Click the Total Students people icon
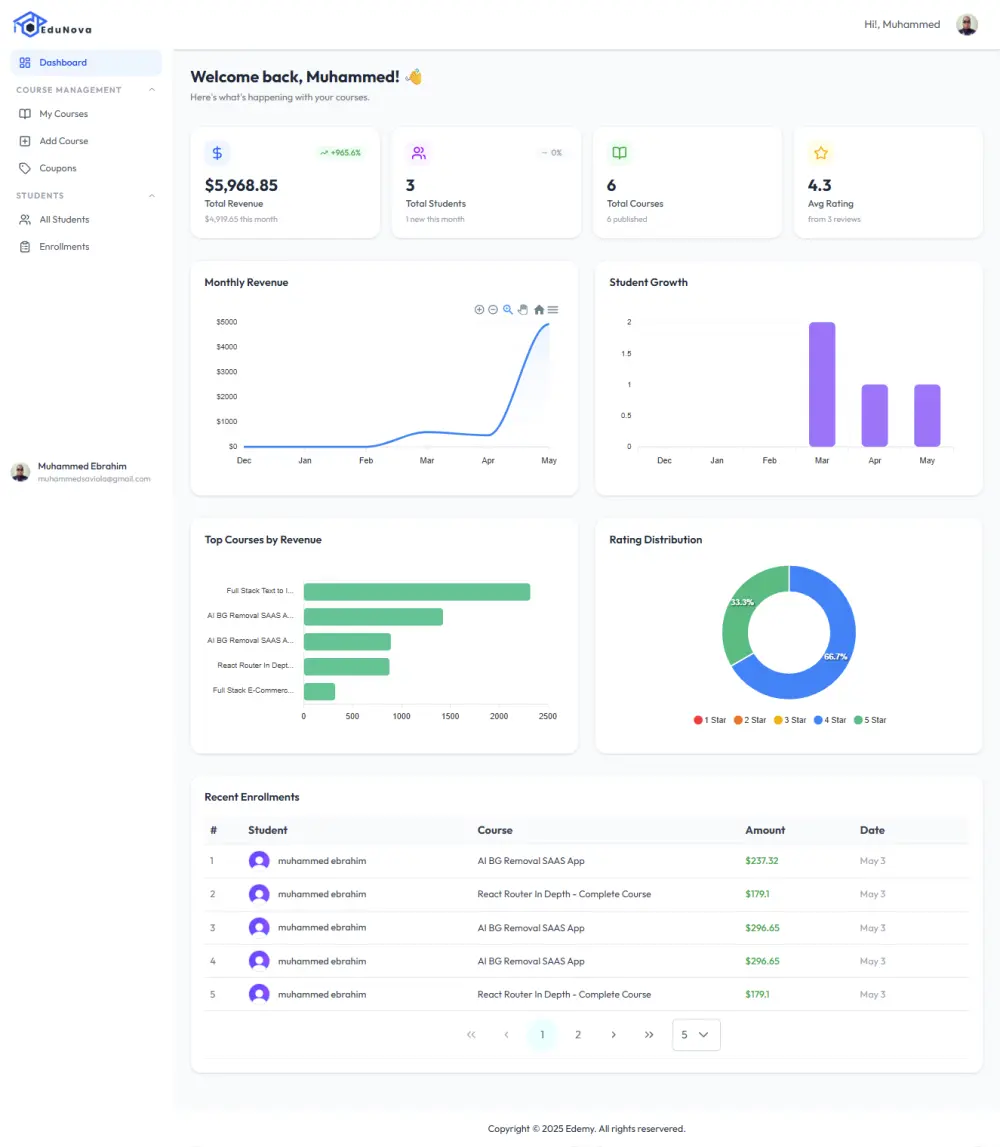This screenshot has height=1147, width=1000. pyautogui.click(x=418, y=153)
